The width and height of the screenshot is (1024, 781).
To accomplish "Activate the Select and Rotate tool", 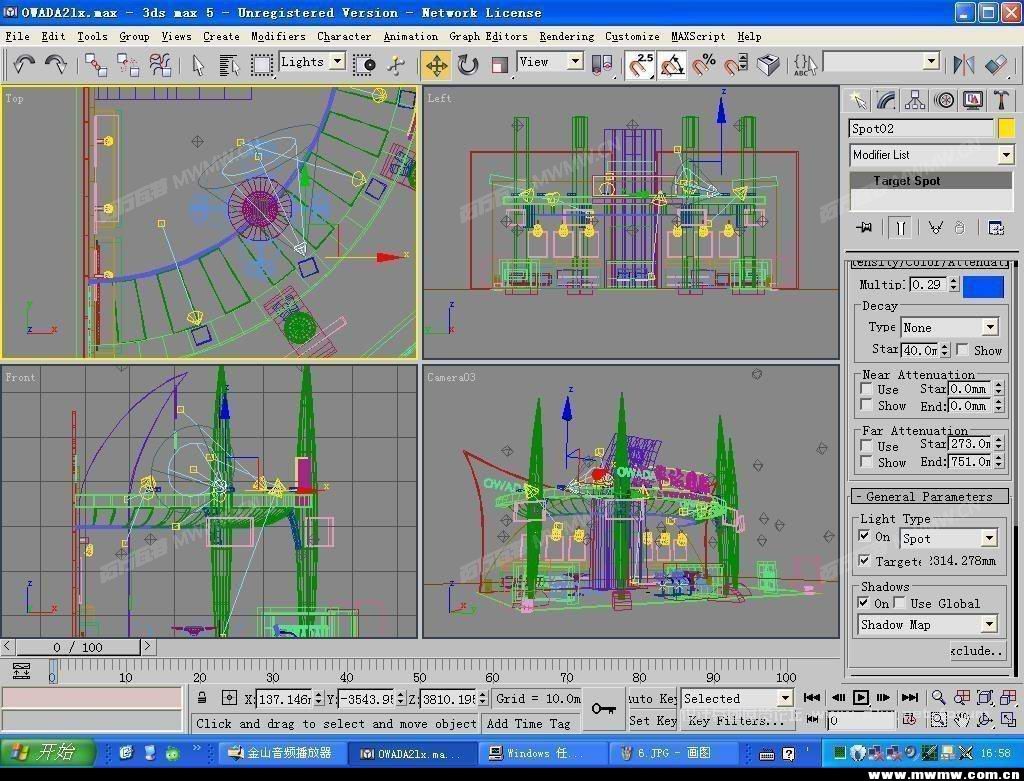I will (468, 65).
